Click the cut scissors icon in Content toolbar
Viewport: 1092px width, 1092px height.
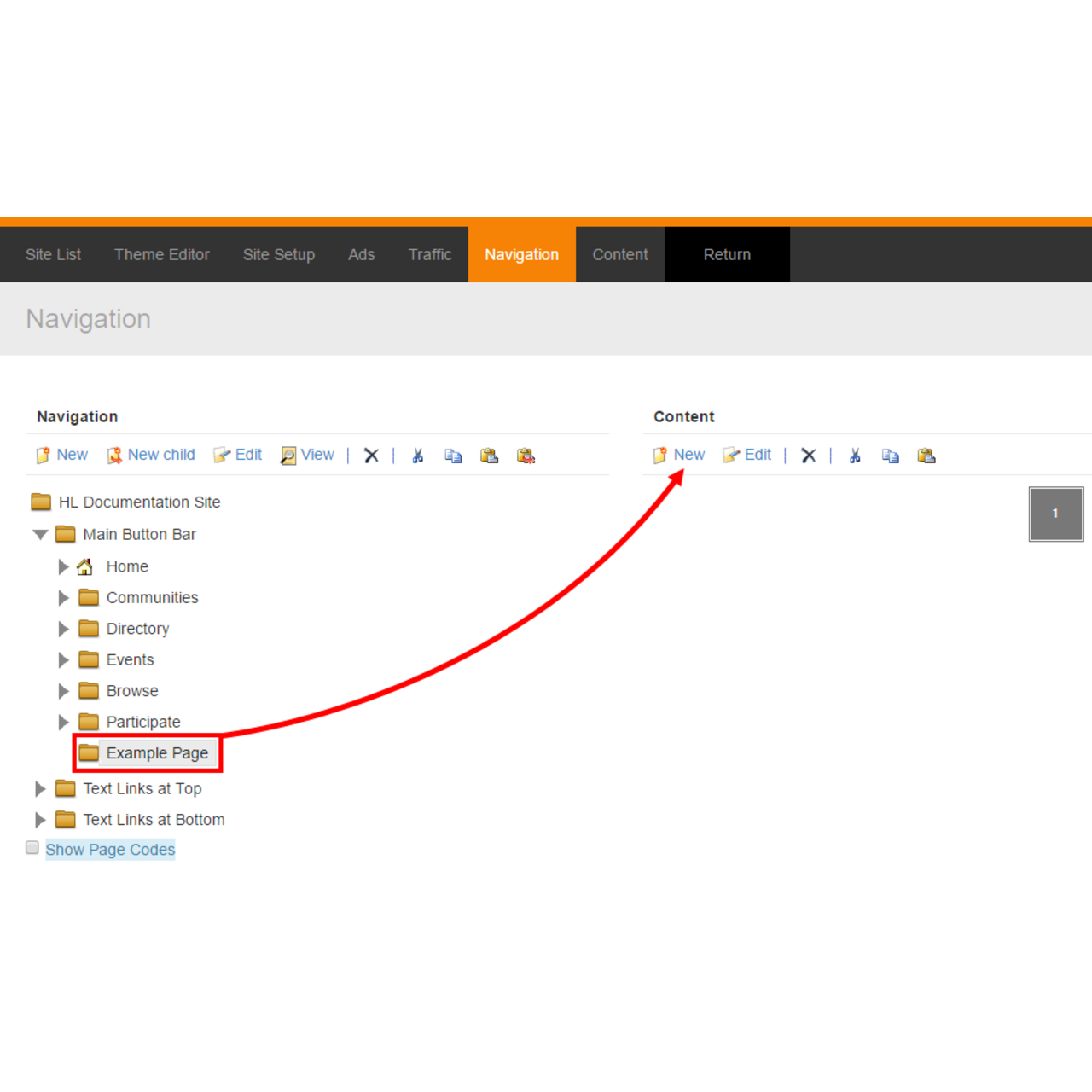coord(855,456)
